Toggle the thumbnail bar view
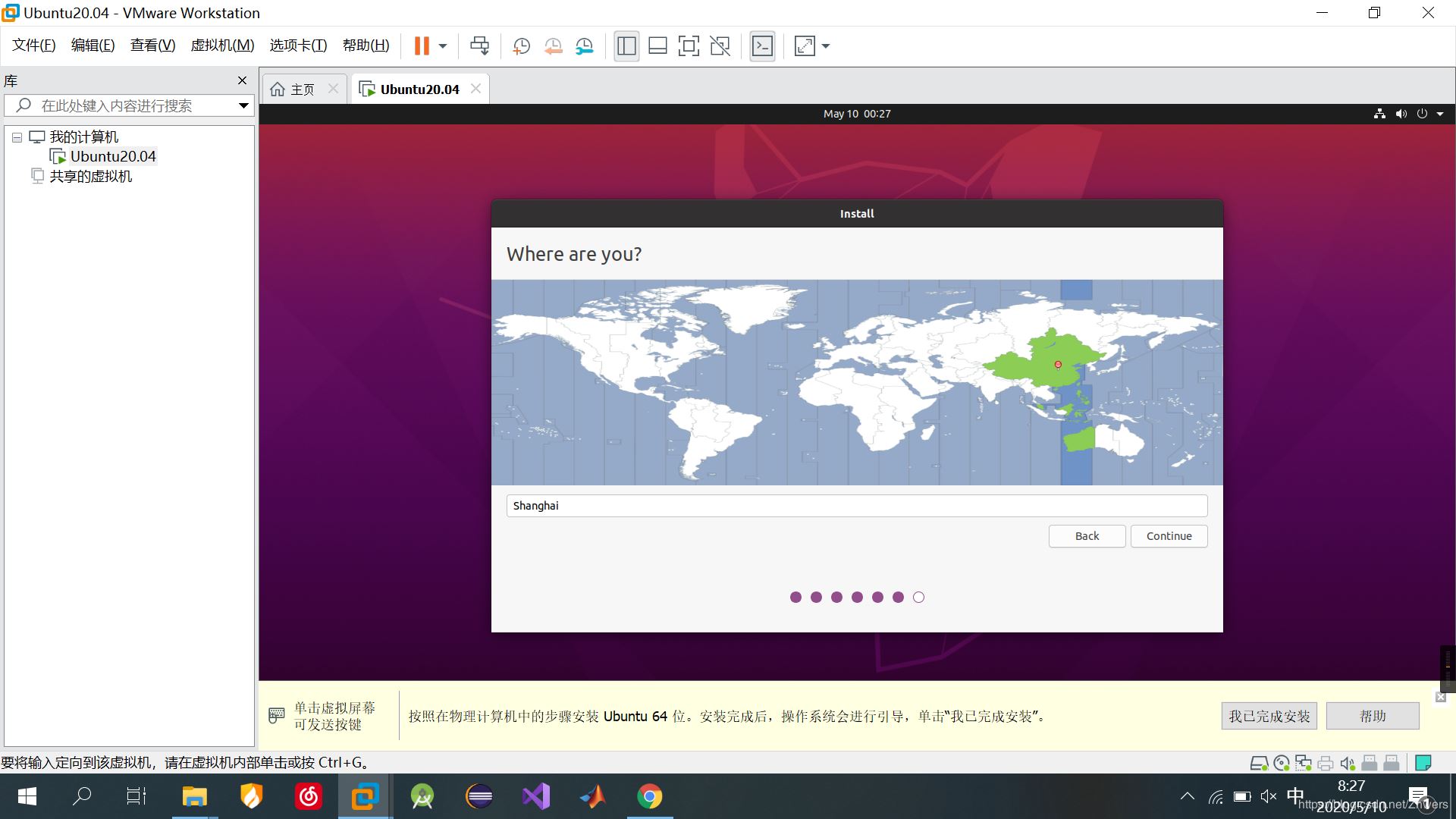 pos(657,46)
